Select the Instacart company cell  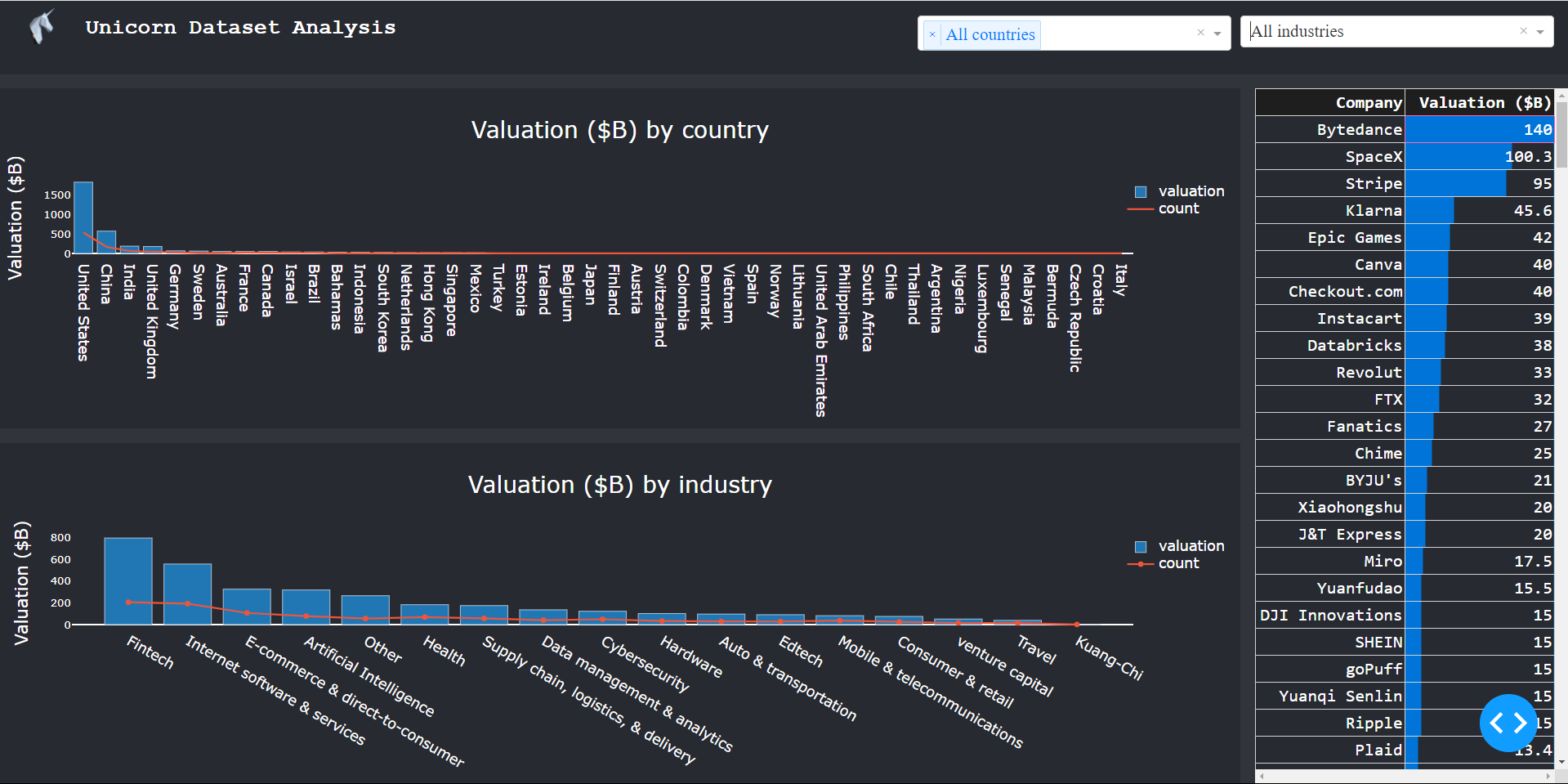click(x=1330, y=318)
